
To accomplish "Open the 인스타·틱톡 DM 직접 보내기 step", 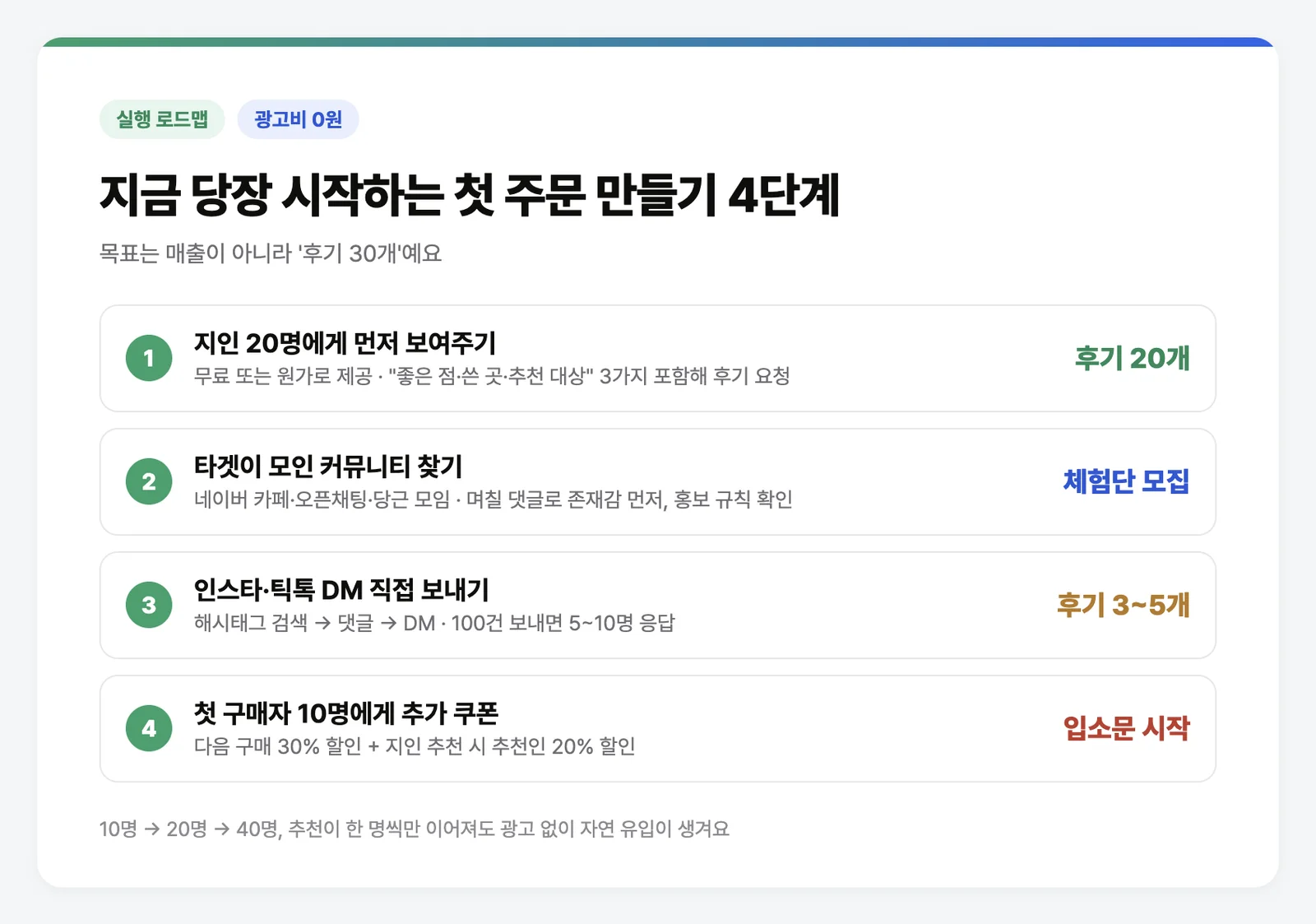I will click(x=658, y=605).
